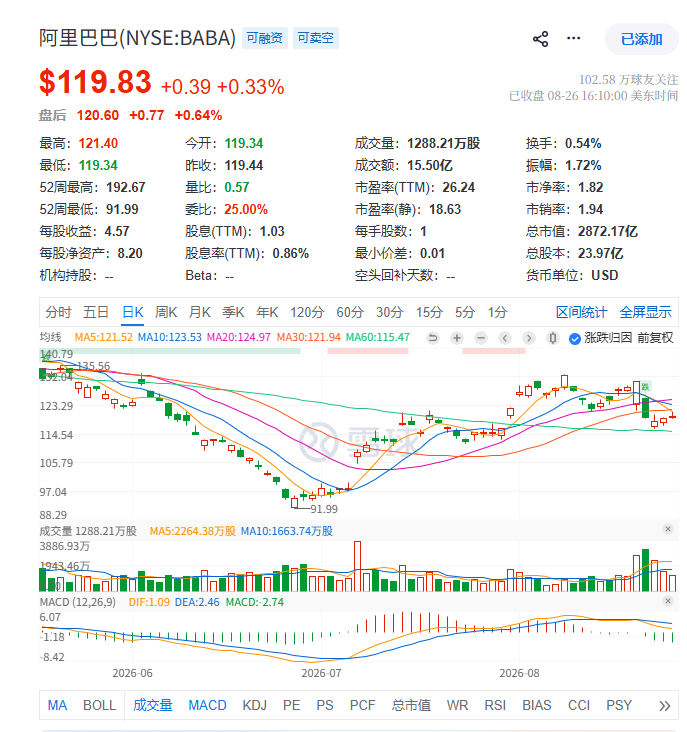Click the 可卖空 short-selling tag
The image size is (687, 732).
pyautogui.click(x=315, y=38)
